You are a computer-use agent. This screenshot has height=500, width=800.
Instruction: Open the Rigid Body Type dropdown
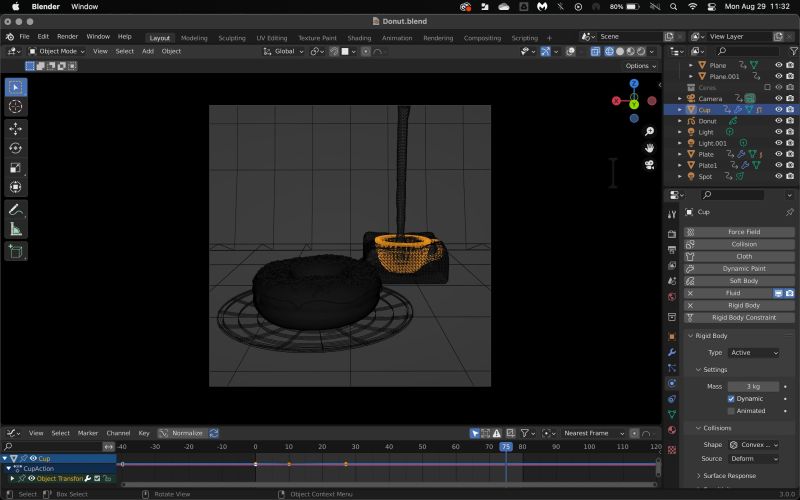coord(754,352)
